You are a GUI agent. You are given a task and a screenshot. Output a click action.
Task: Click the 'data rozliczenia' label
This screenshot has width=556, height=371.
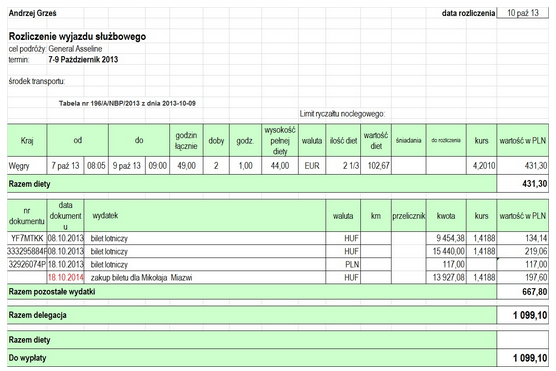point(468,13)
